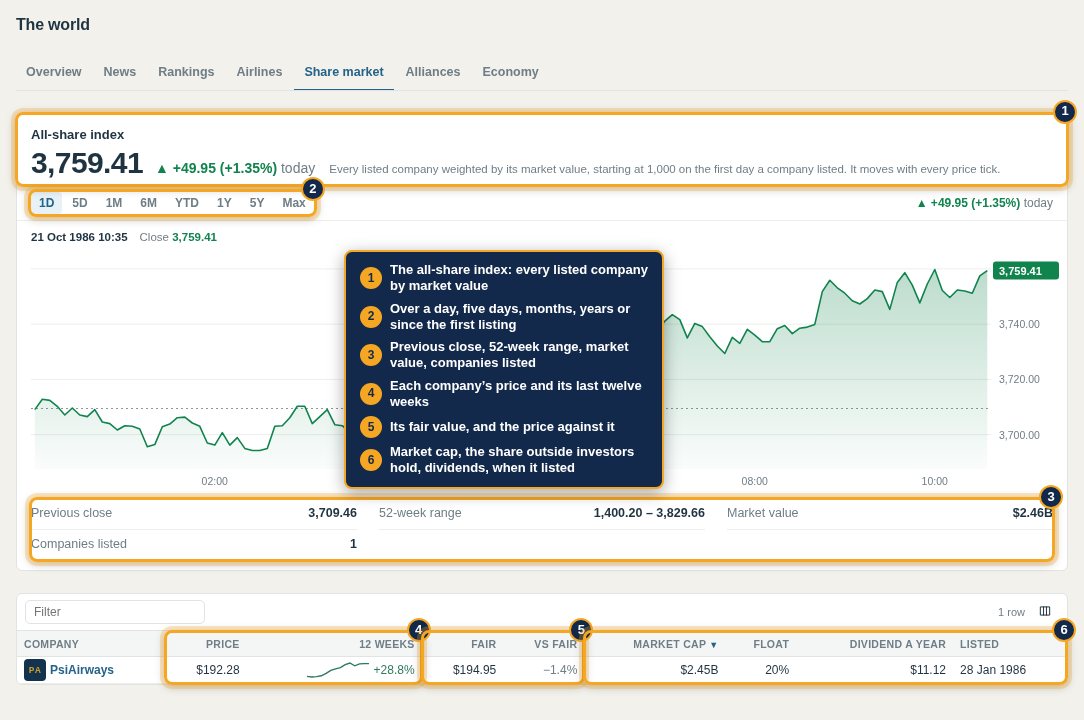Image resolution: width=1084 pixels, height=720 pixels.
Task: Click the Market value $2.46B figure
Action: point(1032,513)
